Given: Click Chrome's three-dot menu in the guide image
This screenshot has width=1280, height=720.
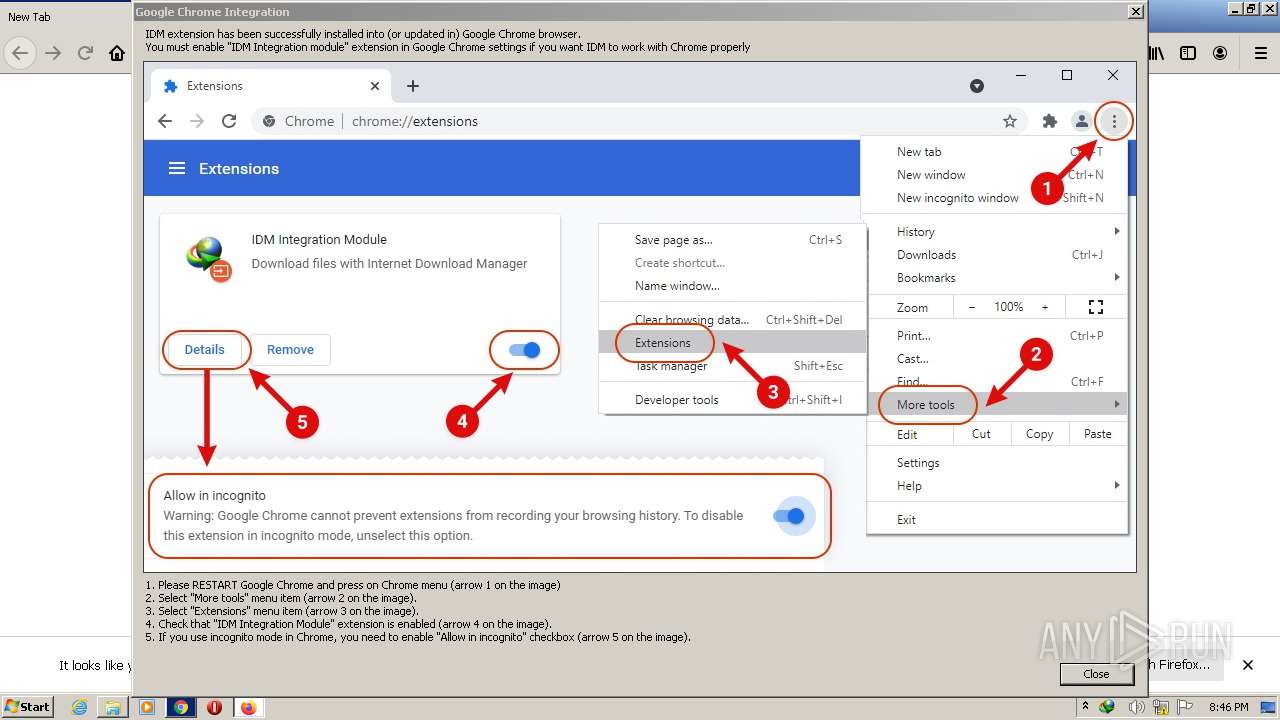Looking at the screenshot, I should (1114, 121).
